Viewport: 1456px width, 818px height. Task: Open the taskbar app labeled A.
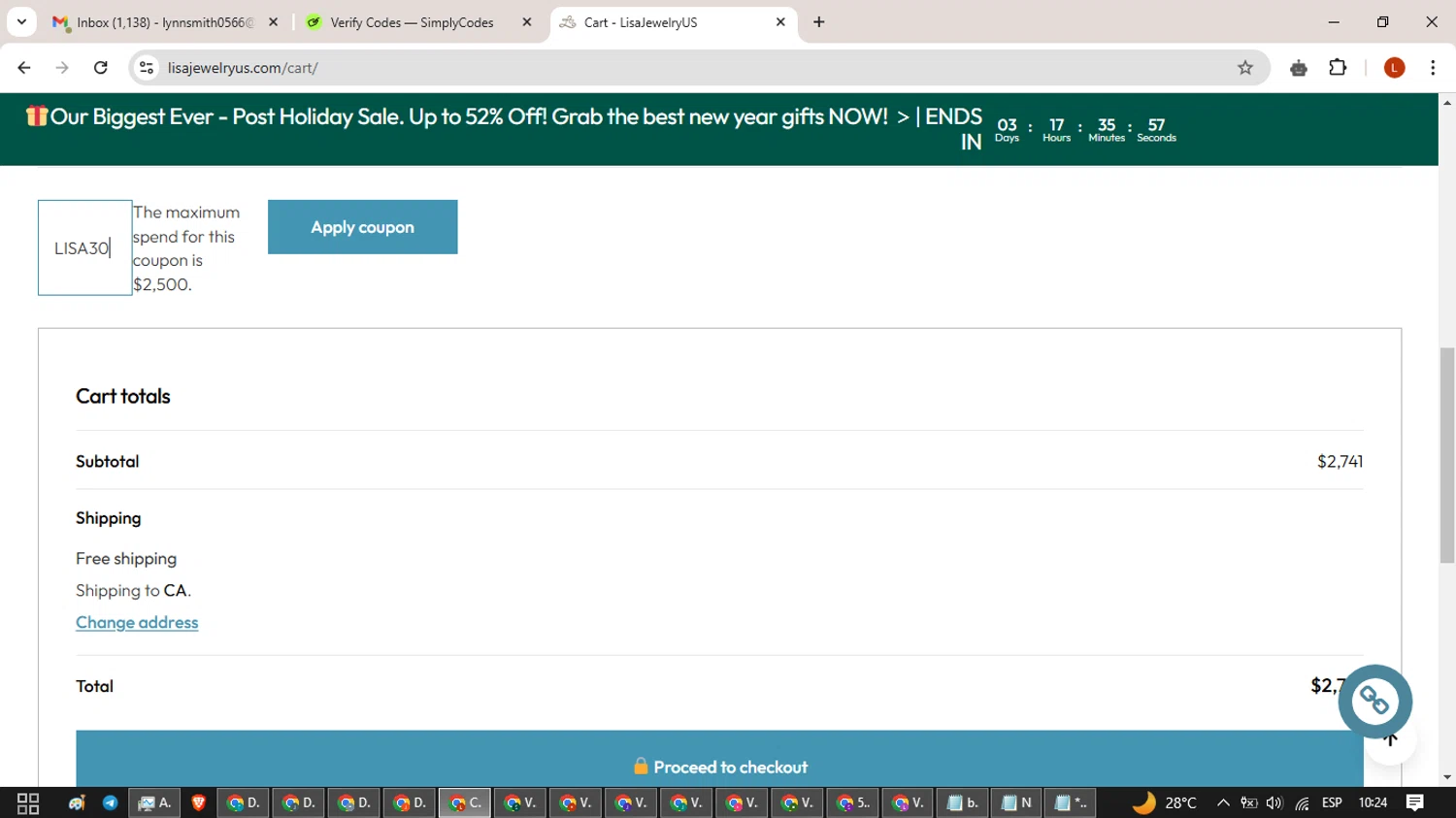(x=154, y=803)
